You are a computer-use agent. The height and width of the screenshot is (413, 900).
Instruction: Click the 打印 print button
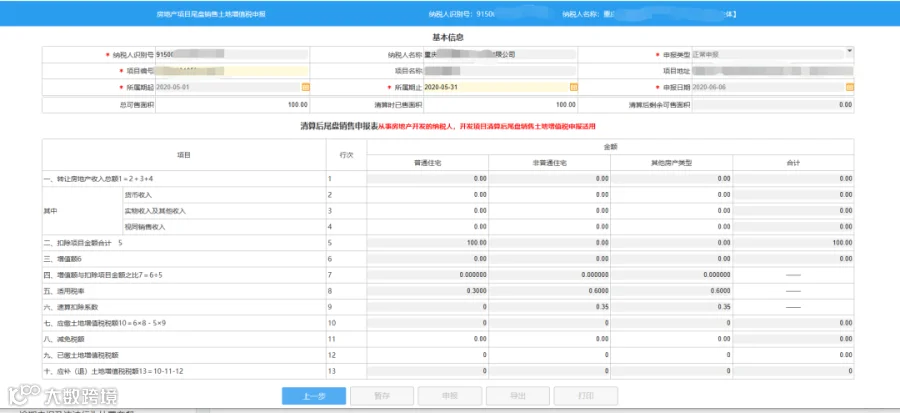(585, 396)
